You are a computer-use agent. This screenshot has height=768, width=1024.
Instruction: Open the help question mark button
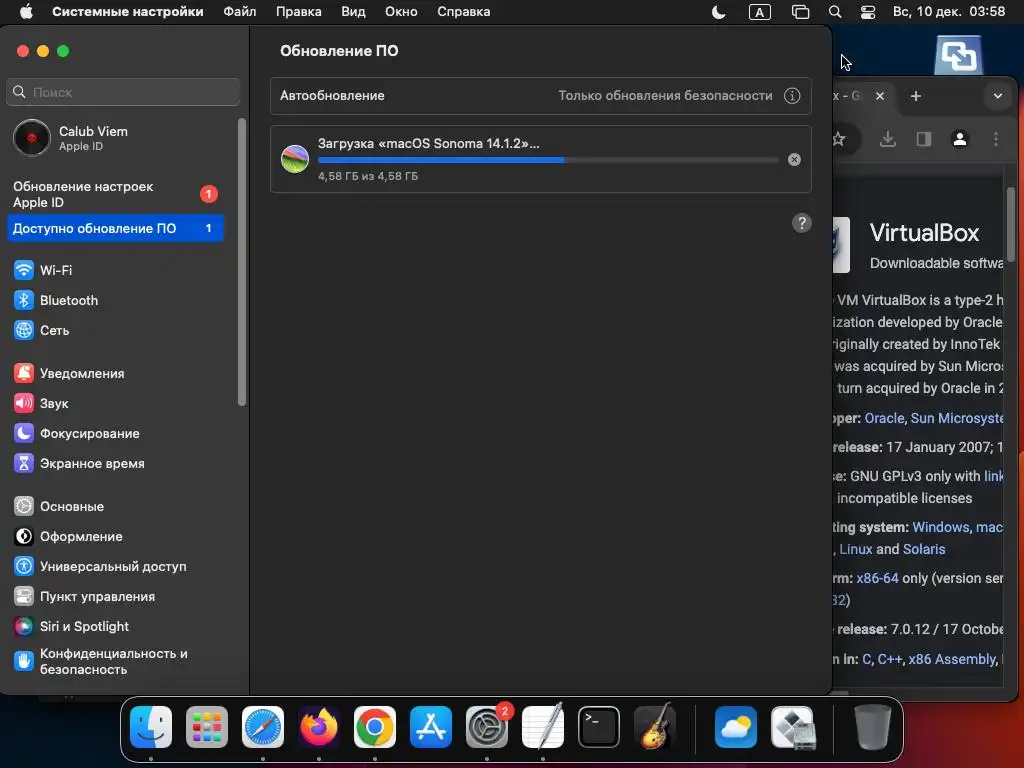(x=801, y=223)
